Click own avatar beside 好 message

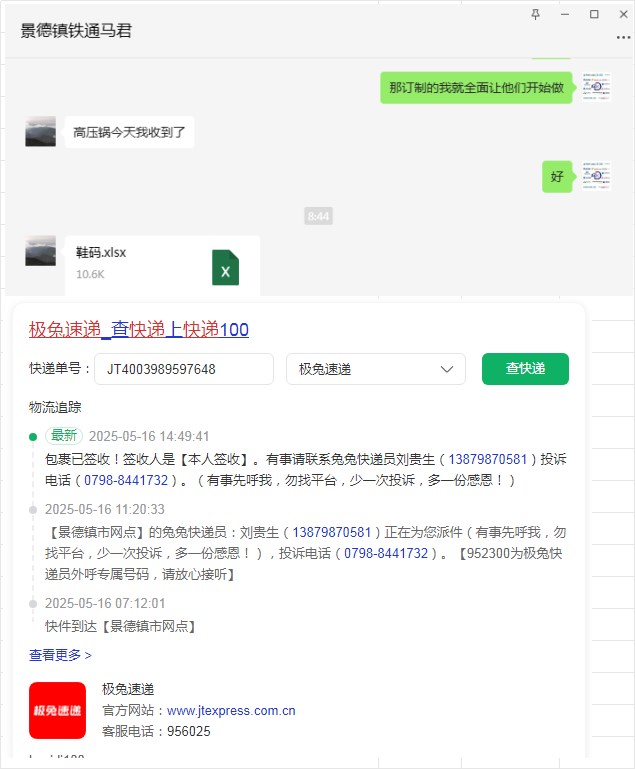pyautogui.click(x=596, y=176)
